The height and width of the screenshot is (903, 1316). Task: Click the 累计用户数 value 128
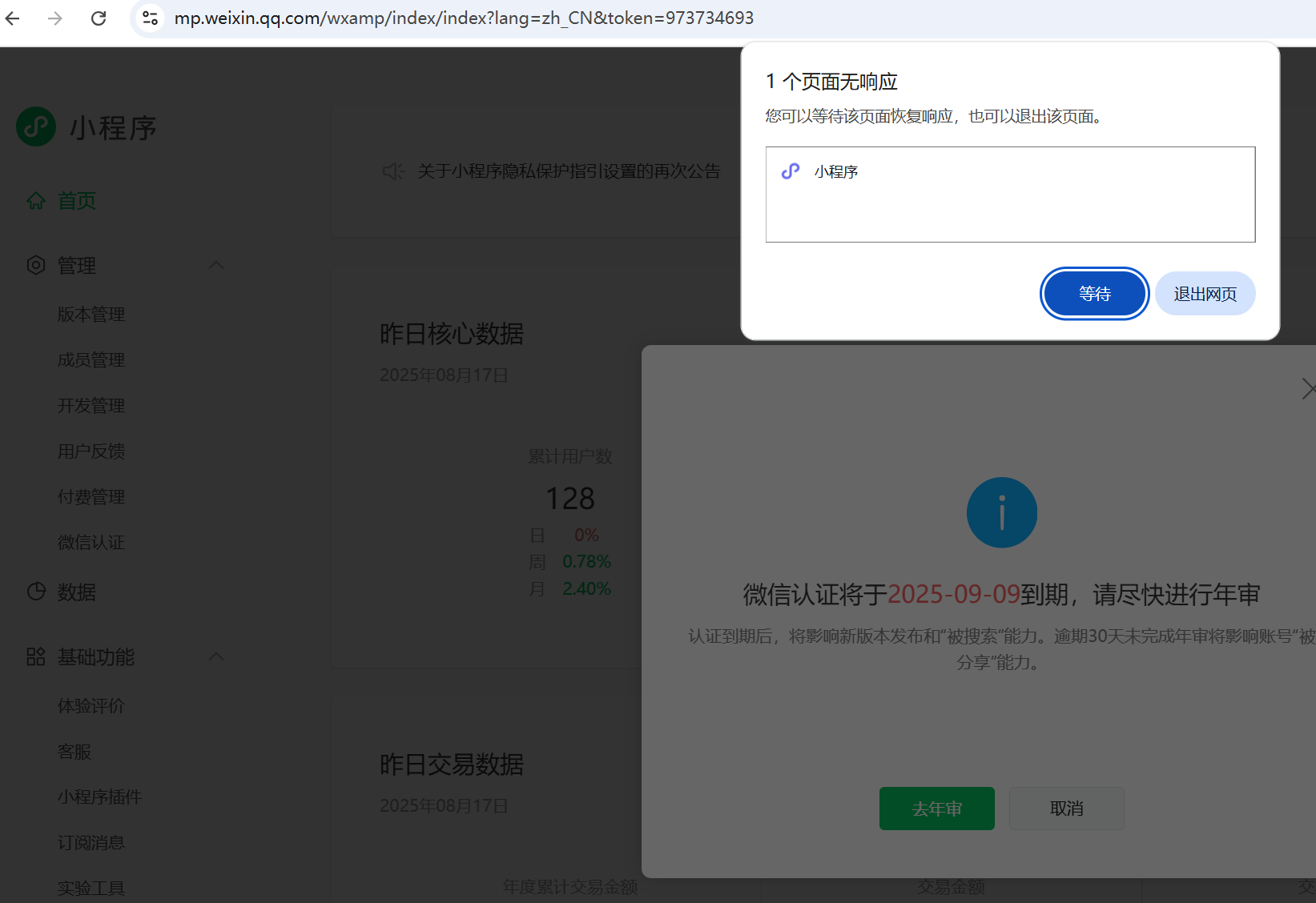(x=570, y=499)
